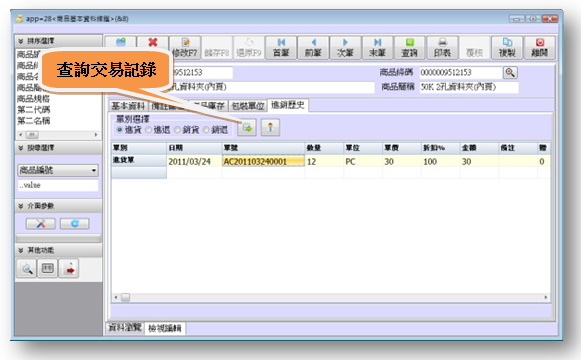Click the blue refresh icon button
This screenshot has height=360, width=581.
74,223
